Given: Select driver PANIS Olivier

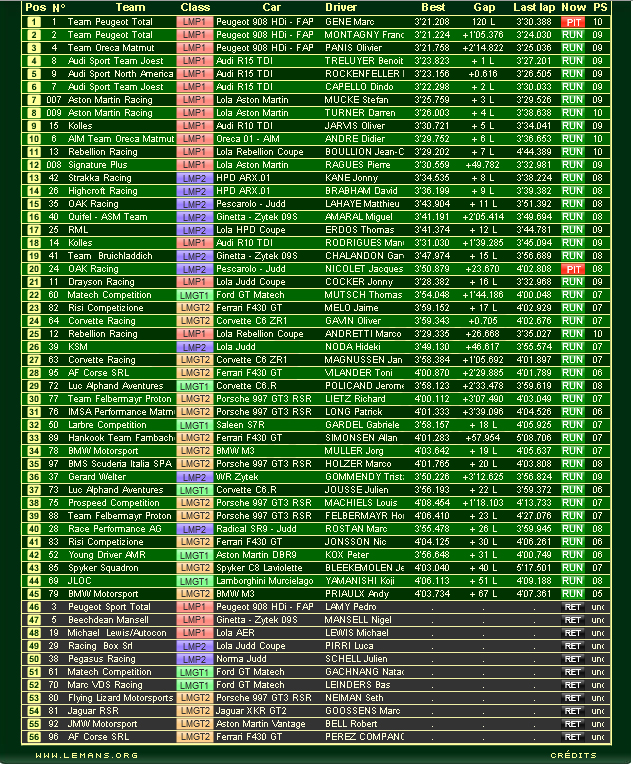Looking at the screenshot, I should [x=353, y=48].
